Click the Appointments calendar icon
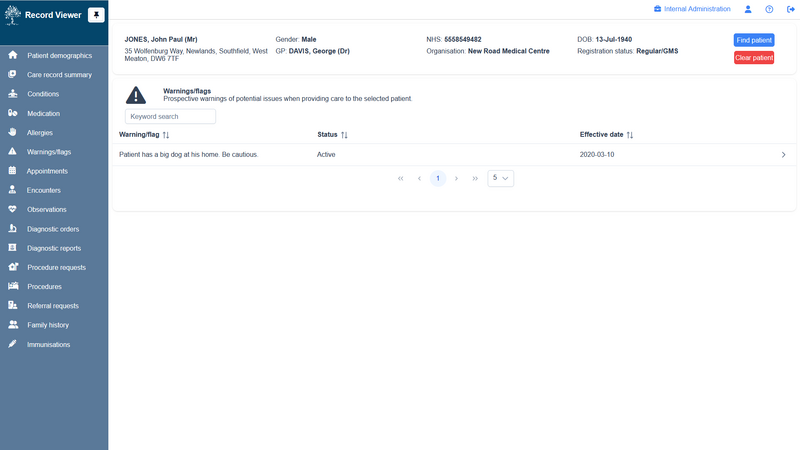Viewport: 800px width, 450px height. (12, 171)
